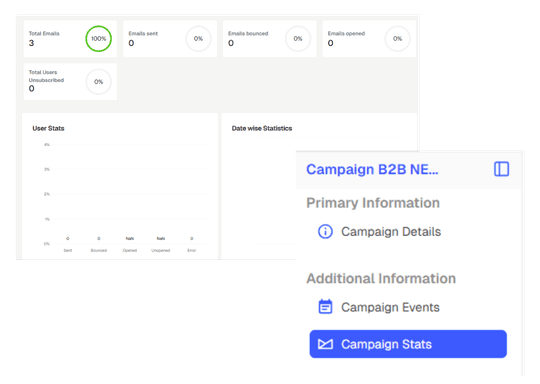The width and height of the screenshot is (540, 384).
Task: Click the Unopened label on chart axis
Action: pyautogui.click(x=161, y=250)
